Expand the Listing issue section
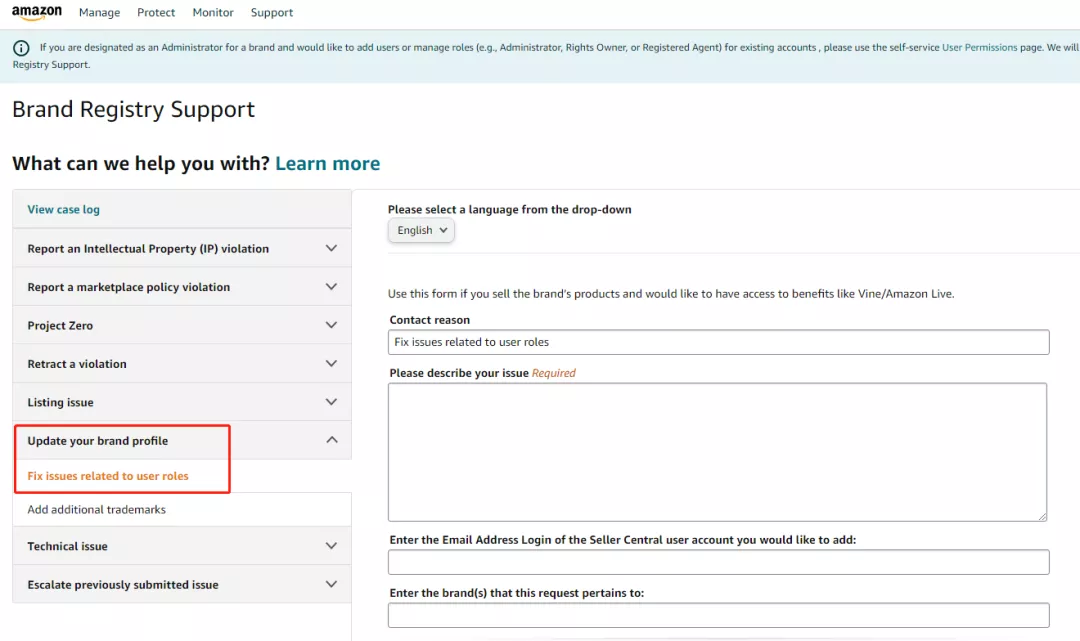This screenshot has width=1080, height=641. [x=182, y=402]
